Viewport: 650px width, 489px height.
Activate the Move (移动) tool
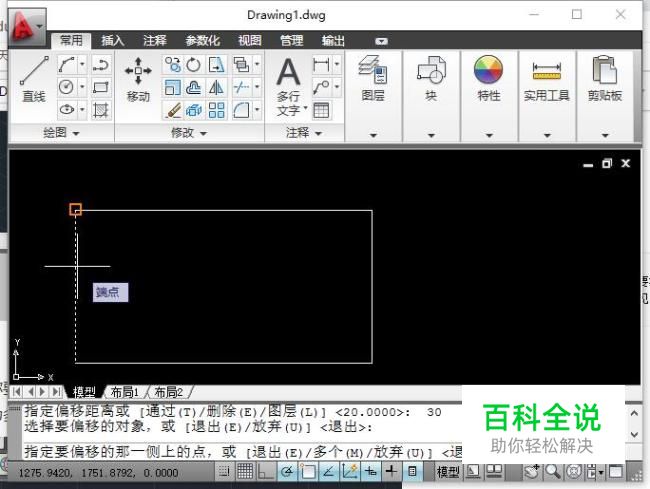tap(138, 80)
